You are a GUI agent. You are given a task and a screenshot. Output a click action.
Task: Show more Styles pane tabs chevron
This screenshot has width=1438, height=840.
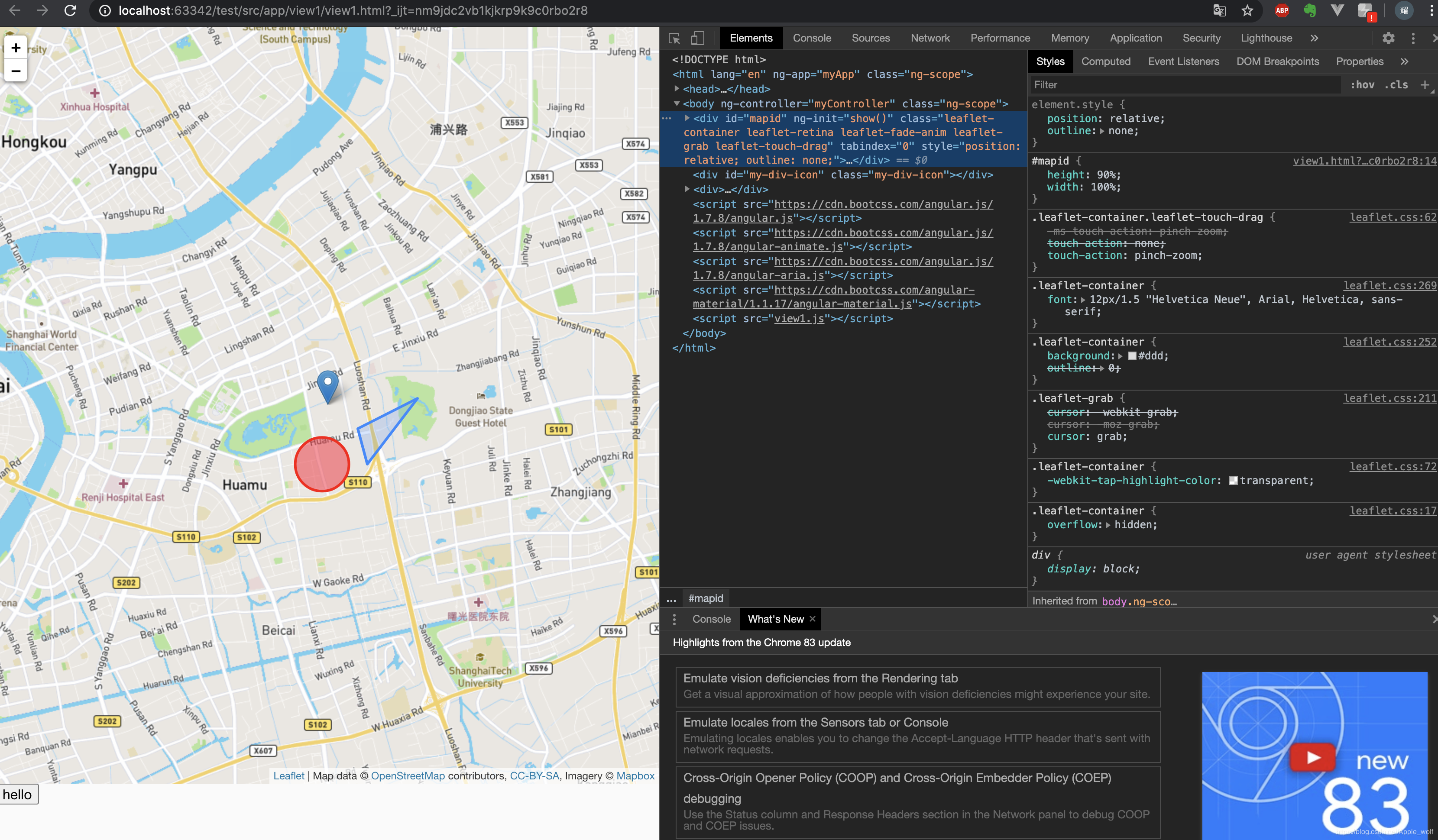tap(1404, 61)
